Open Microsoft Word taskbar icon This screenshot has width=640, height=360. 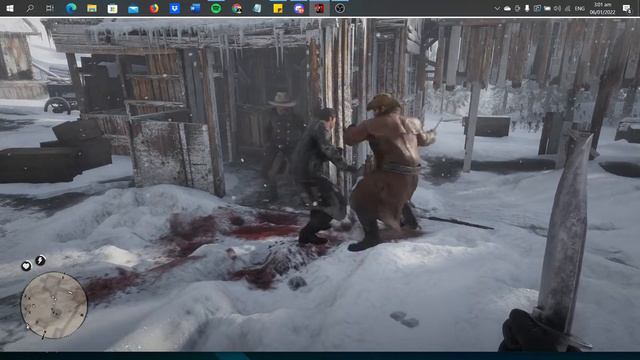coord(195,8)
